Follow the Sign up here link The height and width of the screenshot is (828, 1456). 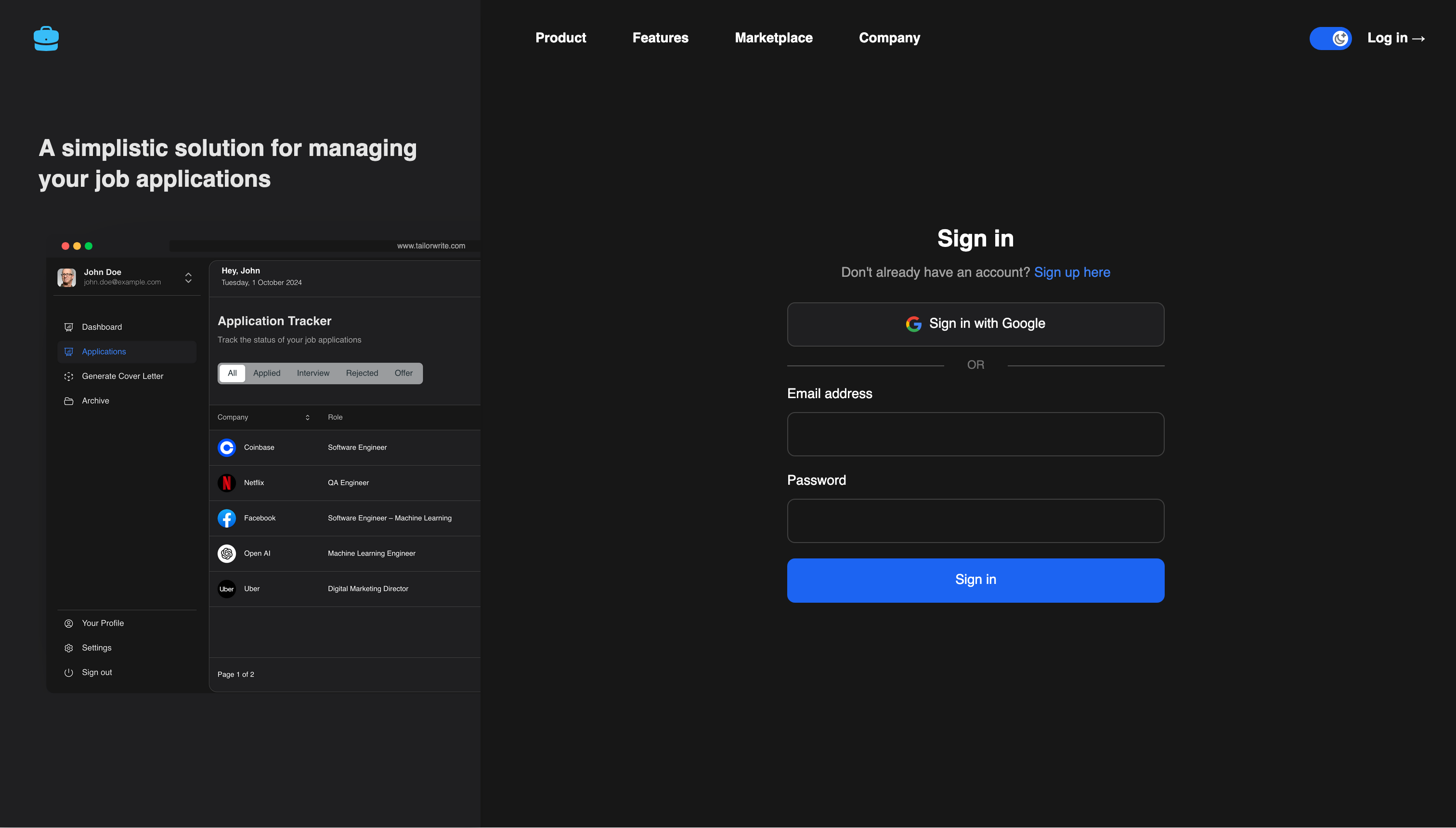(x=1072, y=272)
